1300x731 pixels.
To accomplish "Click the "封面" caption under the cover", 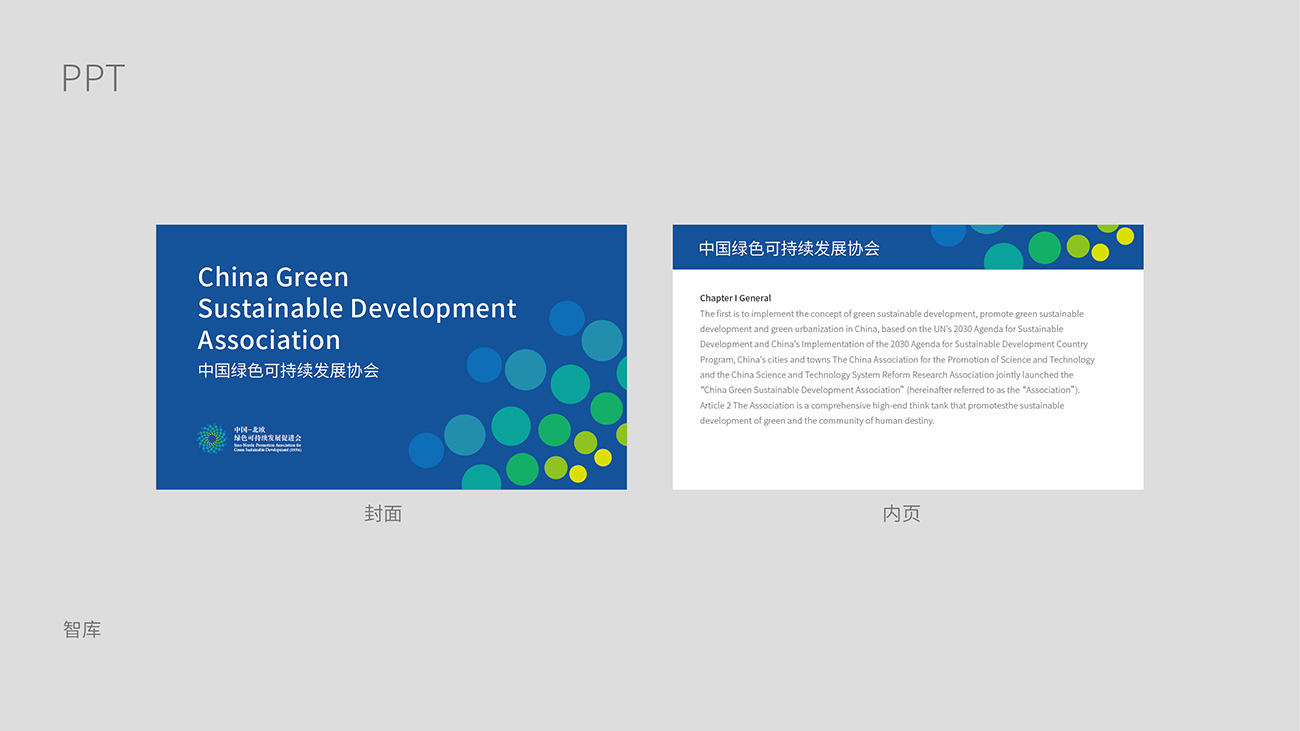I will 383,514.
